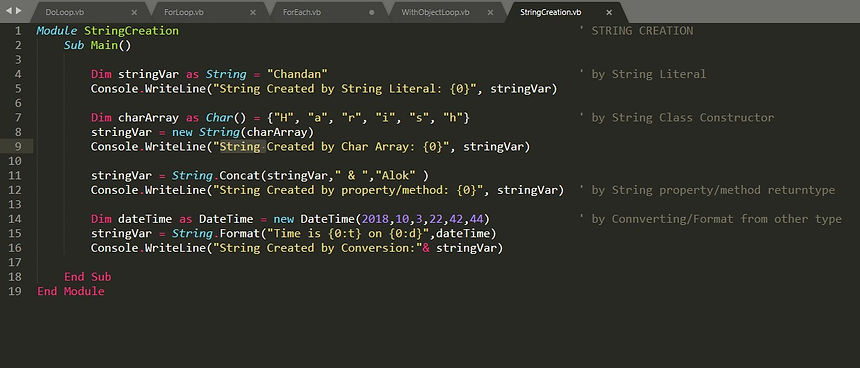Open the ForEach.vb tab
Viewport: 860px width, 368px height.
pyautogui.click(x=302, y=12)
